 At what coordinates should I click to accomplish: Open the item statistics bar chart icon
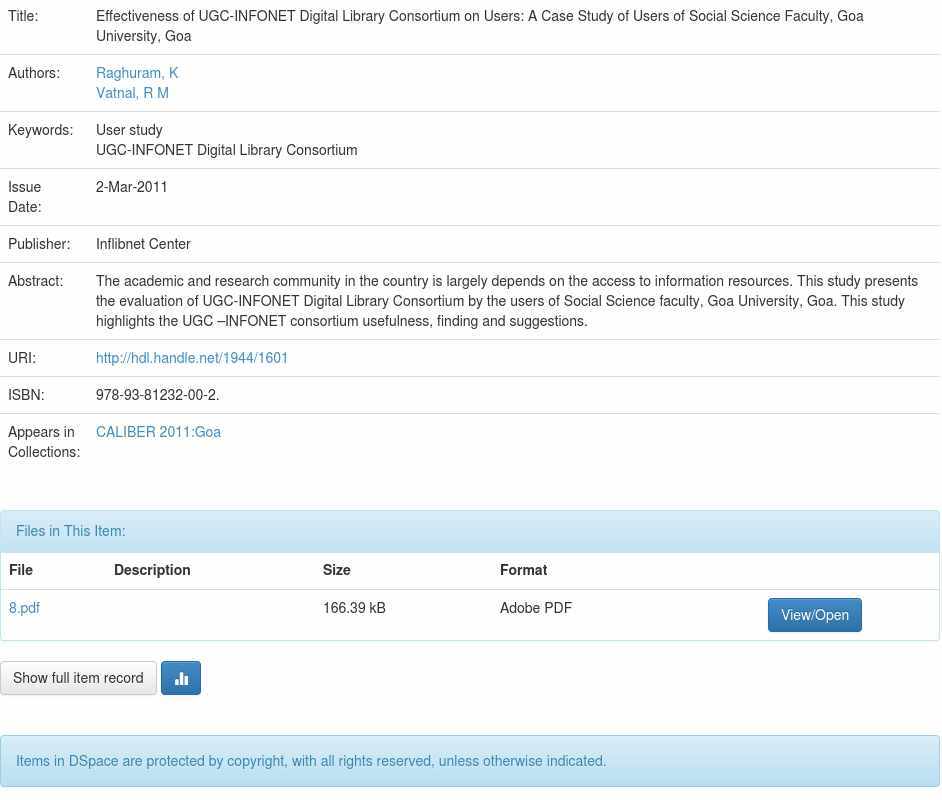(x=181, y=678)
